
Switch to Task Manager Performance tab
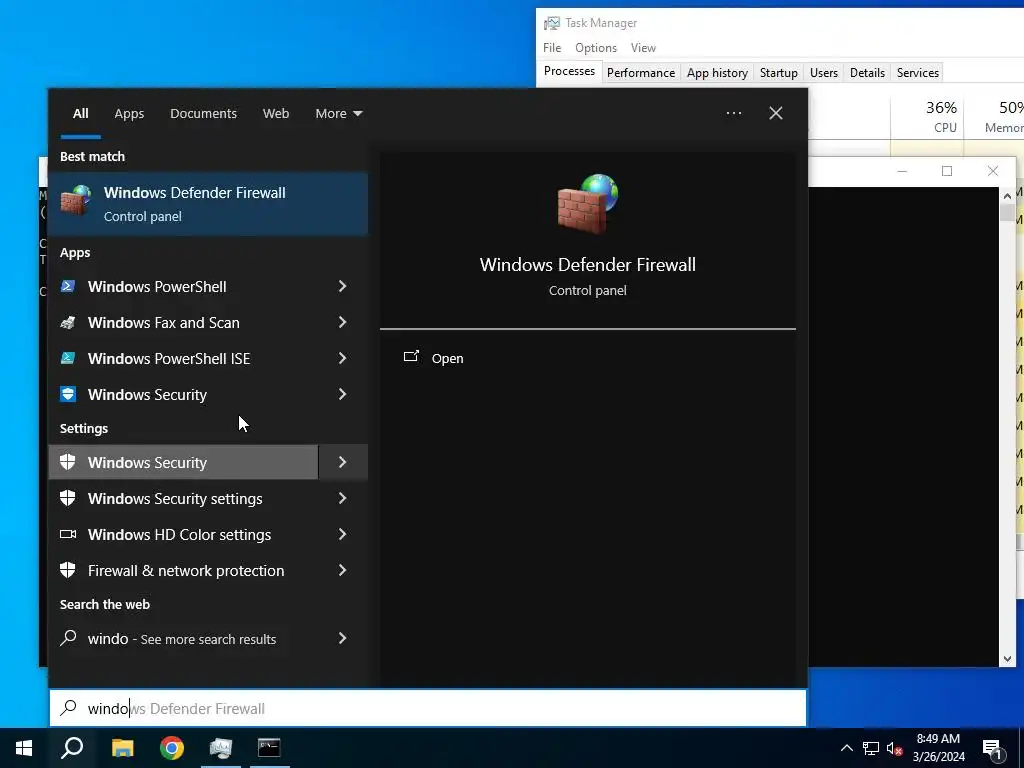pyautogui.click(x=641, y=72)
